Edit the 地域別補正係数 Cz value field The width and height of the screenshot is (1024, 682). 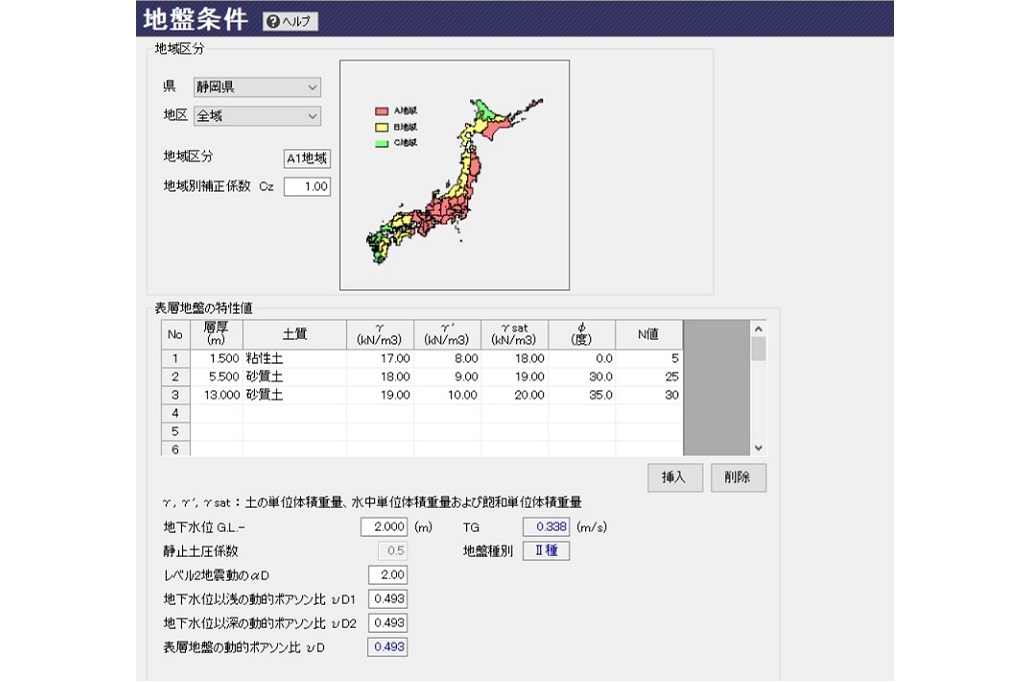point(307,187)
